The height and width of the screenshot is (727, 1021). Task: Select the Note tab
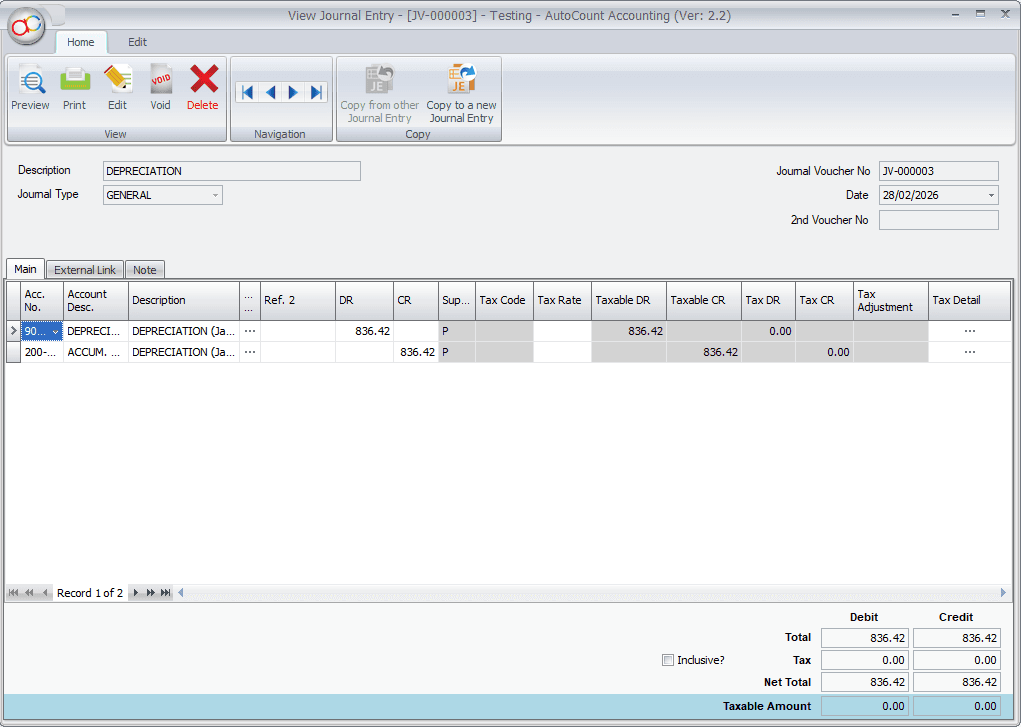(145, 270)
